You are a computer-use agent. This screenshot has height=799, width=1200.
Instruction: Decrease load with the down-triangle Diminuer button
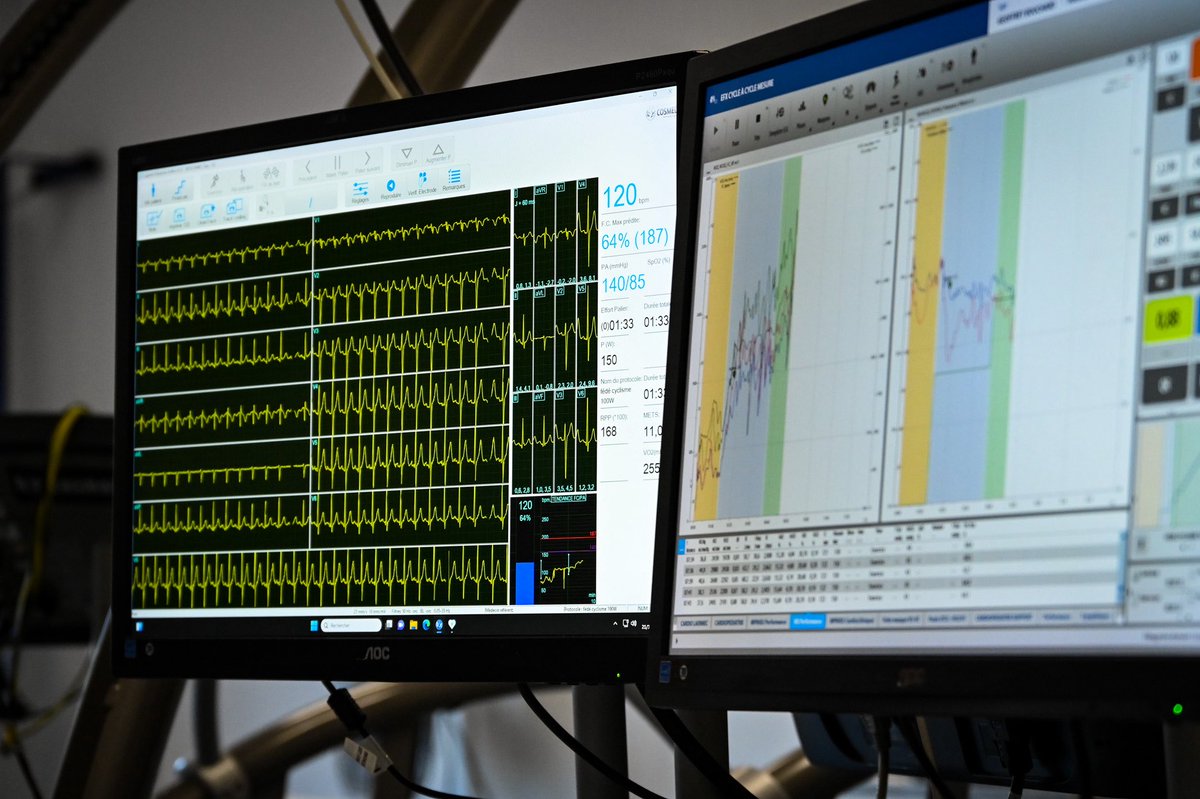[x=407, y=155]
